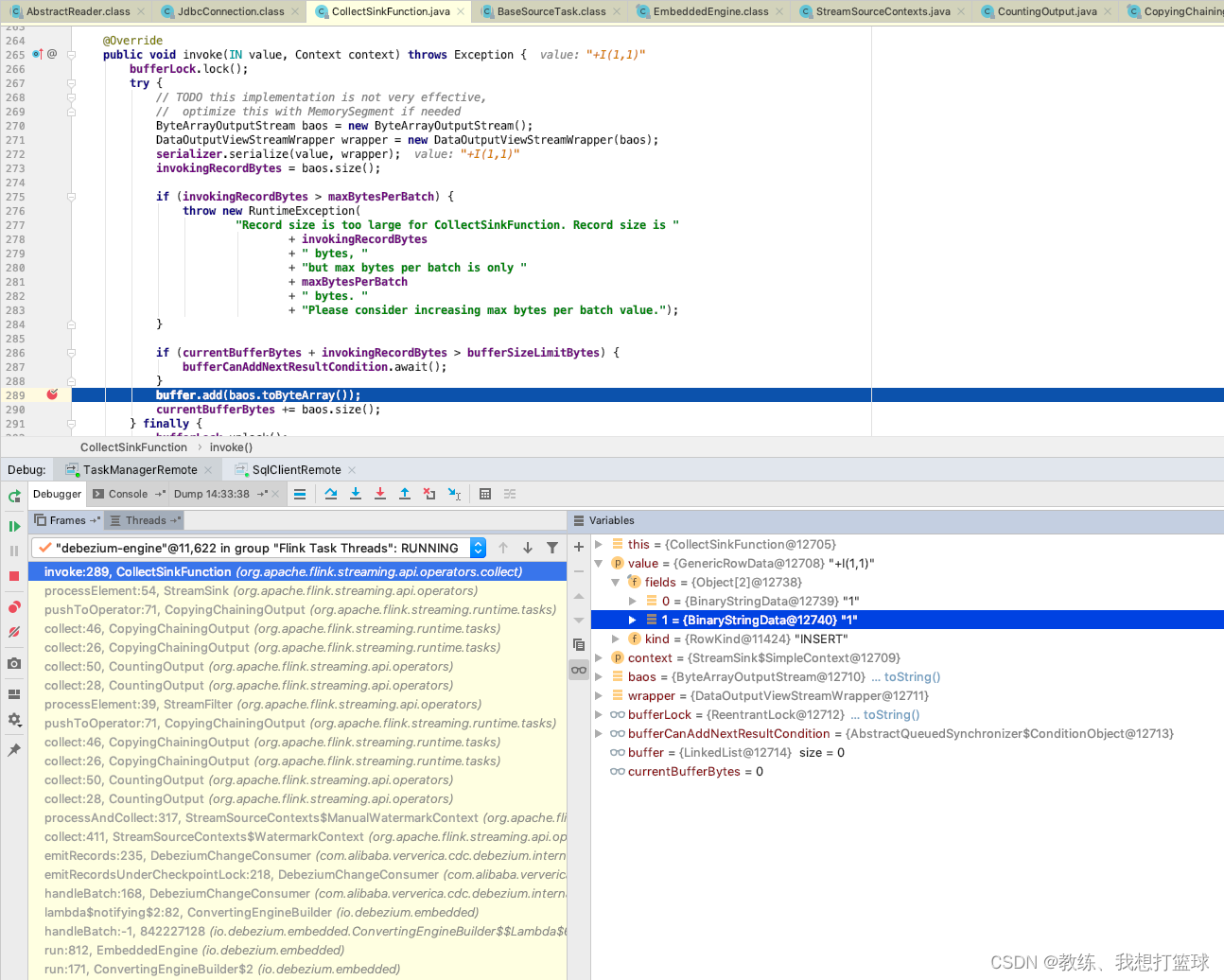This screenshot has width=1224, height=980.
Task: Toggle Show Watches glasses button in Variables
Action: 579,670
